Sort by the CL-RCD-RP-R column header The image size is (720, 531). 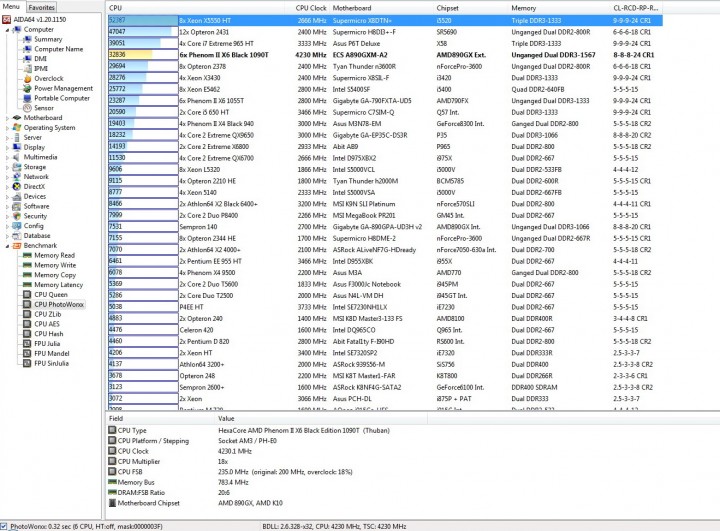point(636,8)
